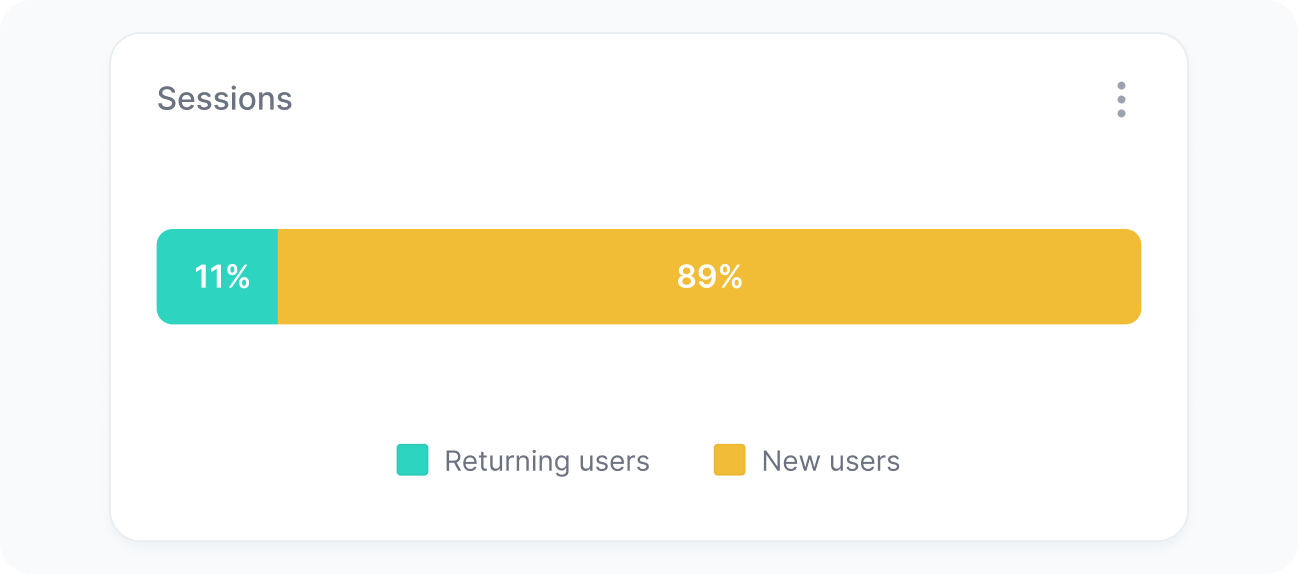Click the blank card area between the legend items

tap(681, 461)
